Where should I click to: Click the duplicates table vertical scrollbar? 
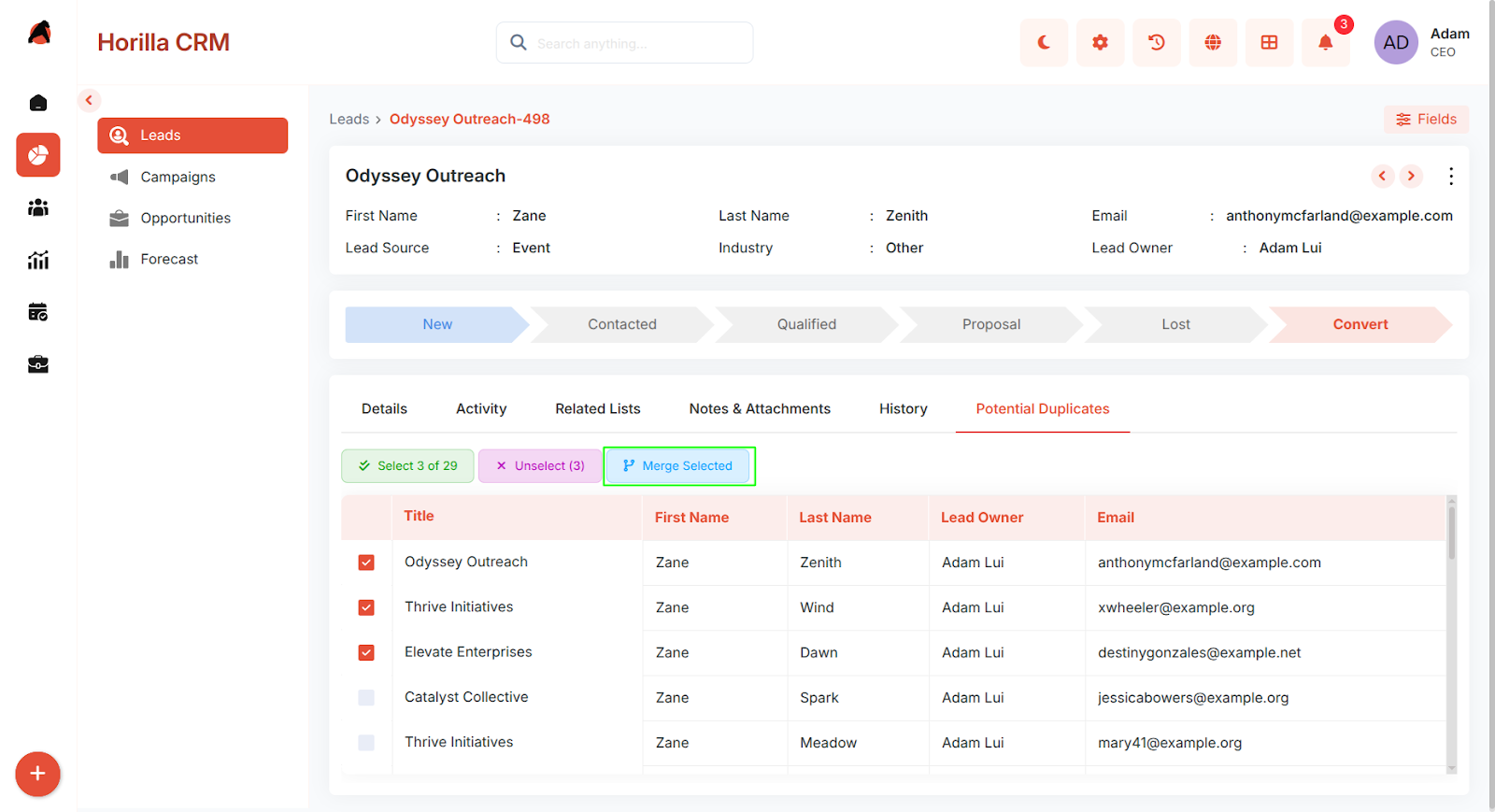[x=1451, y=533]
